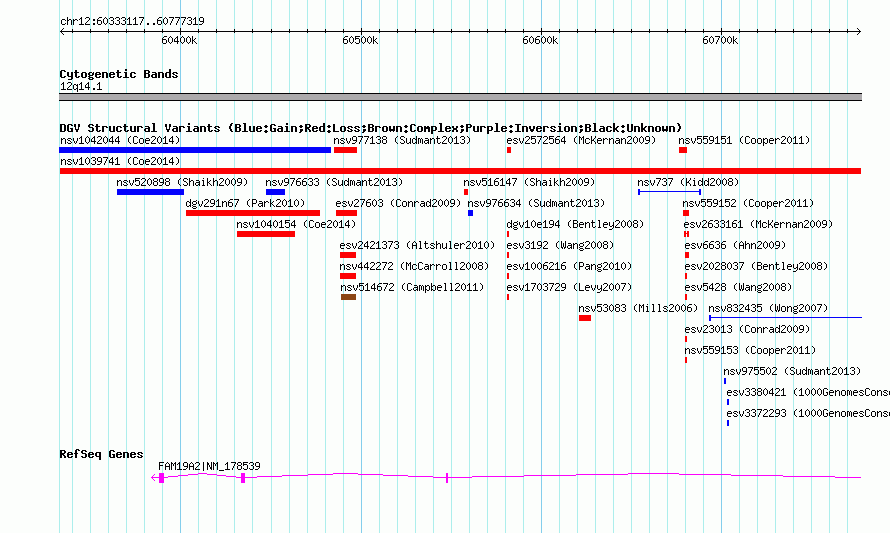Click esv1006216 (Pang2010) label

[x=569, y=266]
